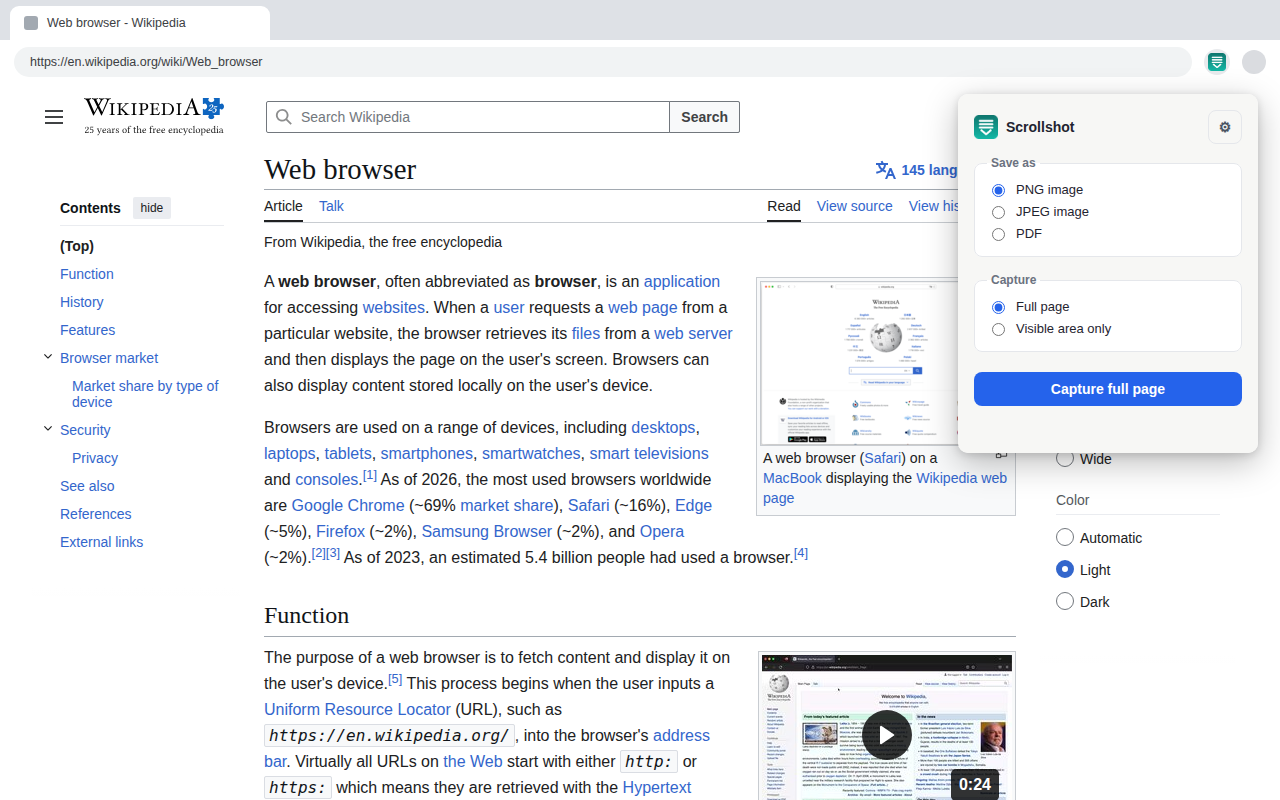Collapse the Security contents section

click(x=47, y=429)
